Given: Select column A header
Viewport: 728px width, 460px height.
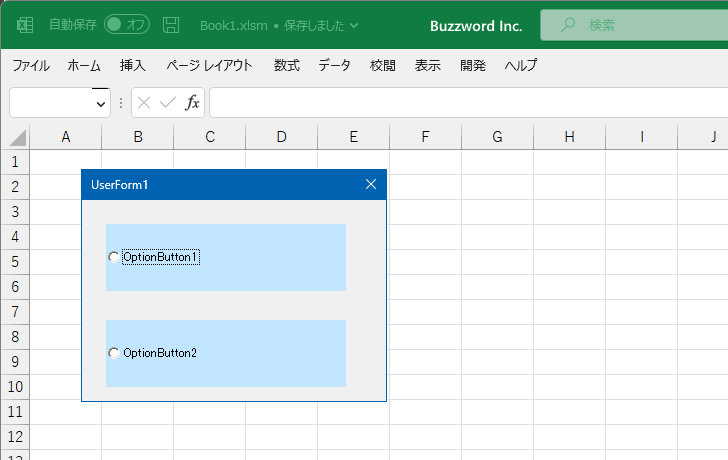Looking at the screenshot, I should pyautogui.click(x=65, y=137).
